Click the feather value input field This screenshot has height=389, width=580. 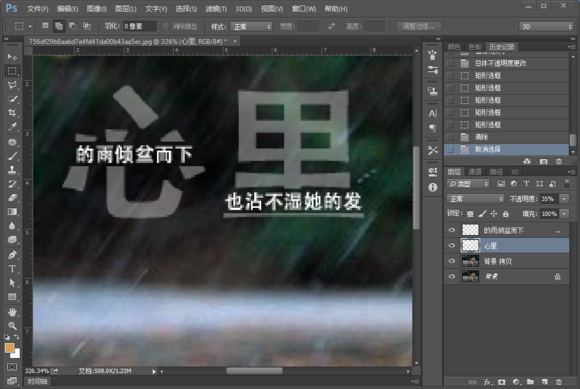(x=139, y=26)
